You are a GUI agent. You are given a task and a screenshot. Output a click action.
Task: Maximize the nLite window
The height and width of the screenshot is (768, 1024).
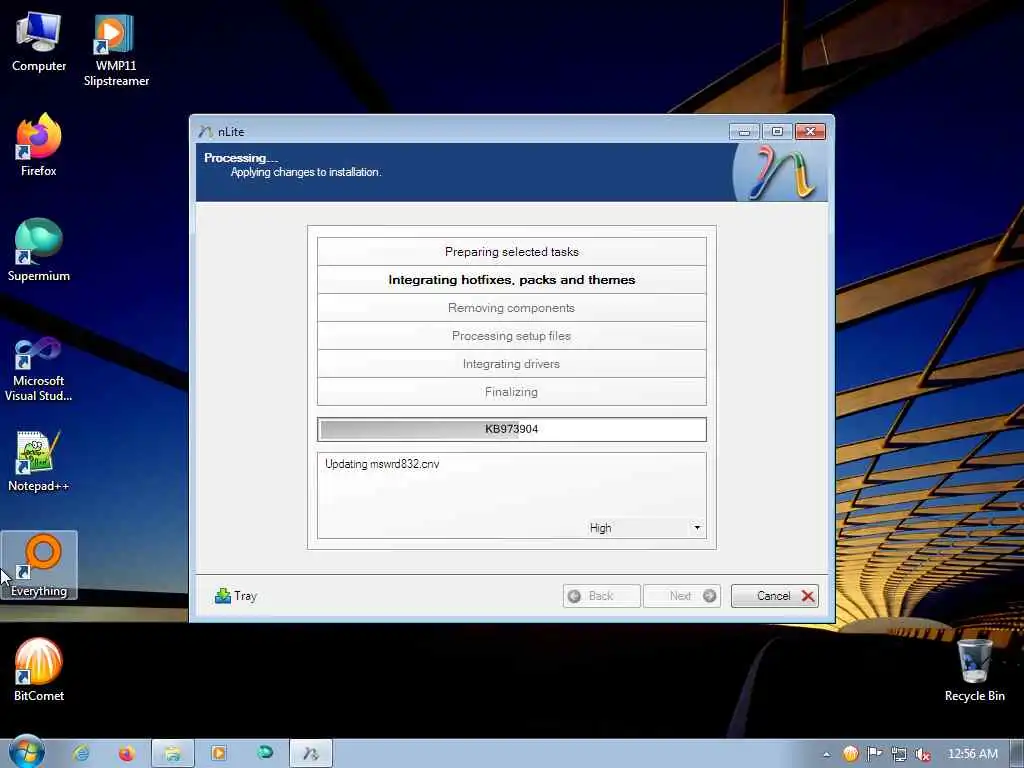pyautogui.click(x=777, y=131)
